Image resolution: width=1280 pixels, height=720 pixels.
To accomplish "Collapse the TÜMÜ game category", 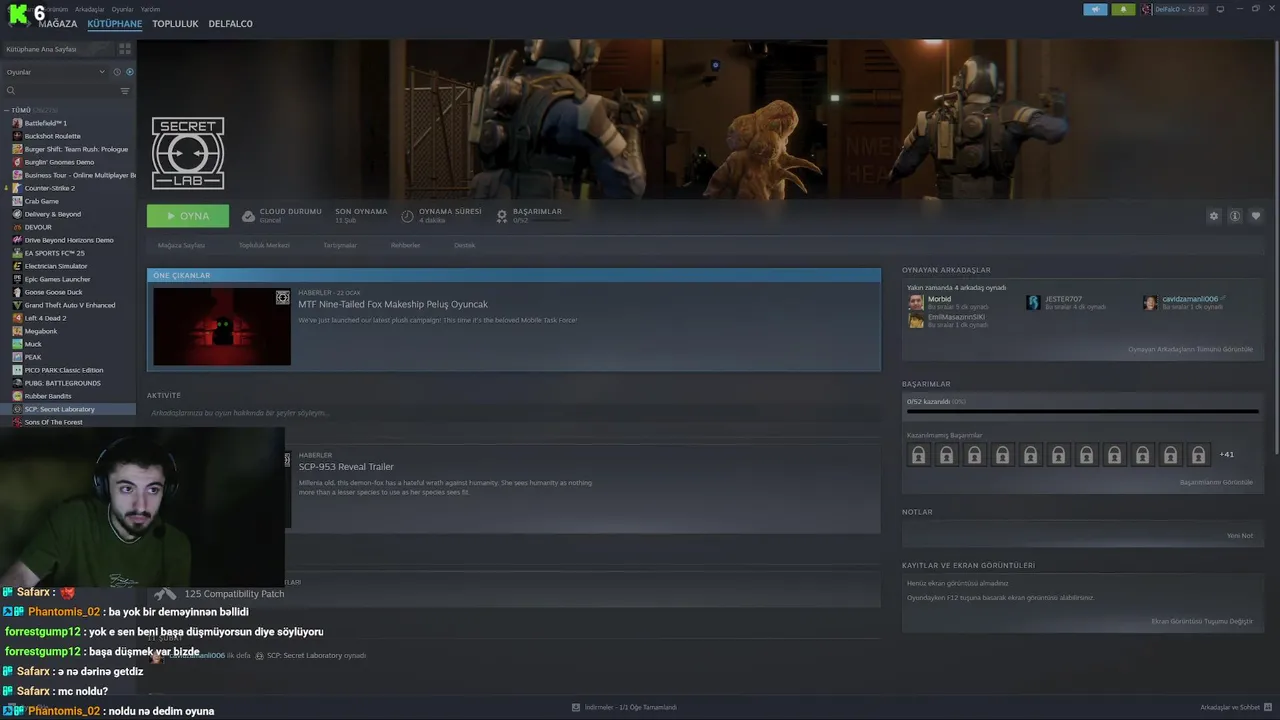I will [7, 110].
